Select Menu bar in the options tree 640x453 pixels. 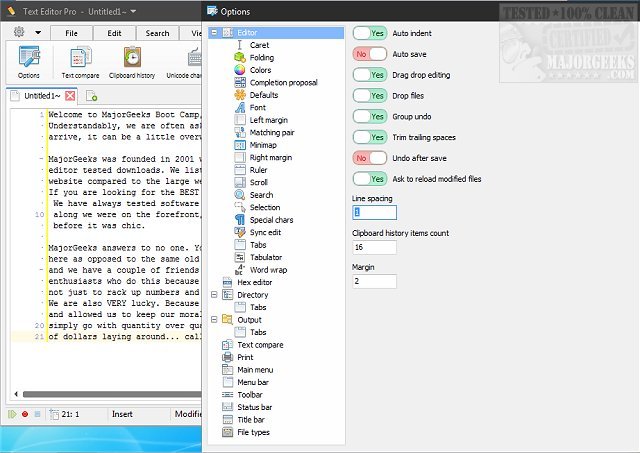[x=253, y=382]
